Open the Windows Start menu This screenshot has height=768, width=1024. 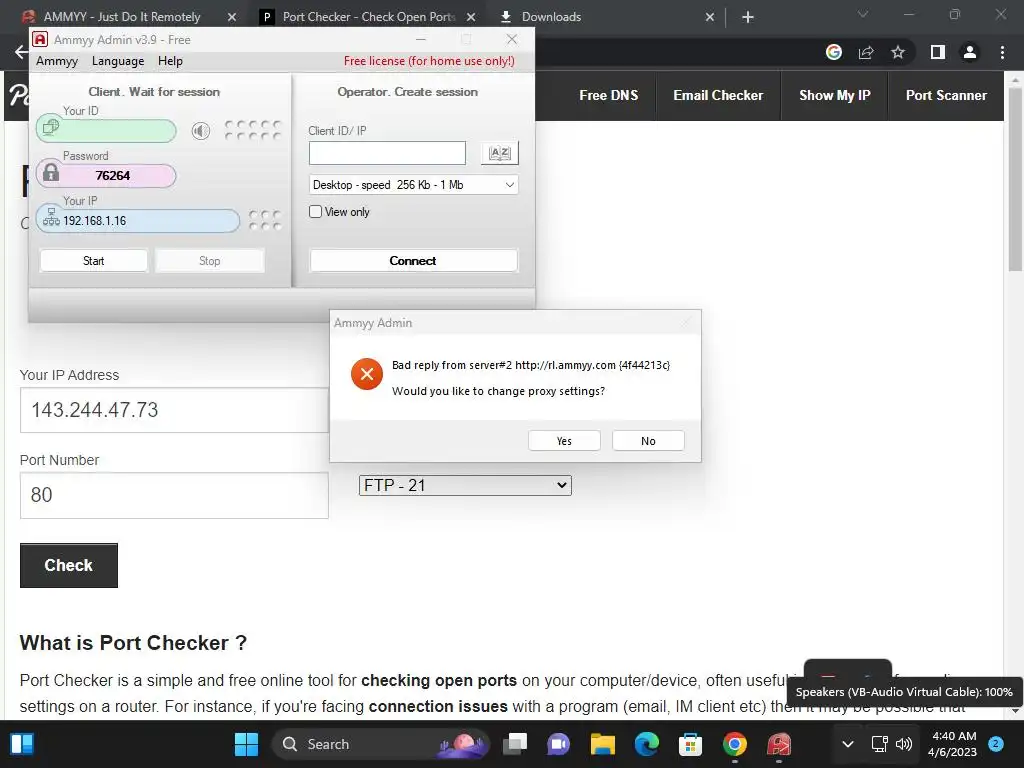(x=246, y=744)
